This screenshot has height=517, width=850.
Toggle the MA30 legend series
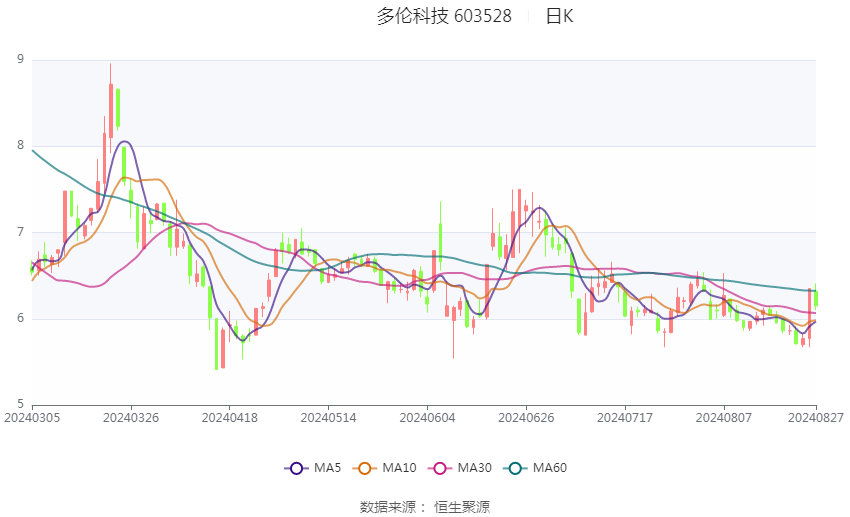pyautogui.click(x=460, y=468)
